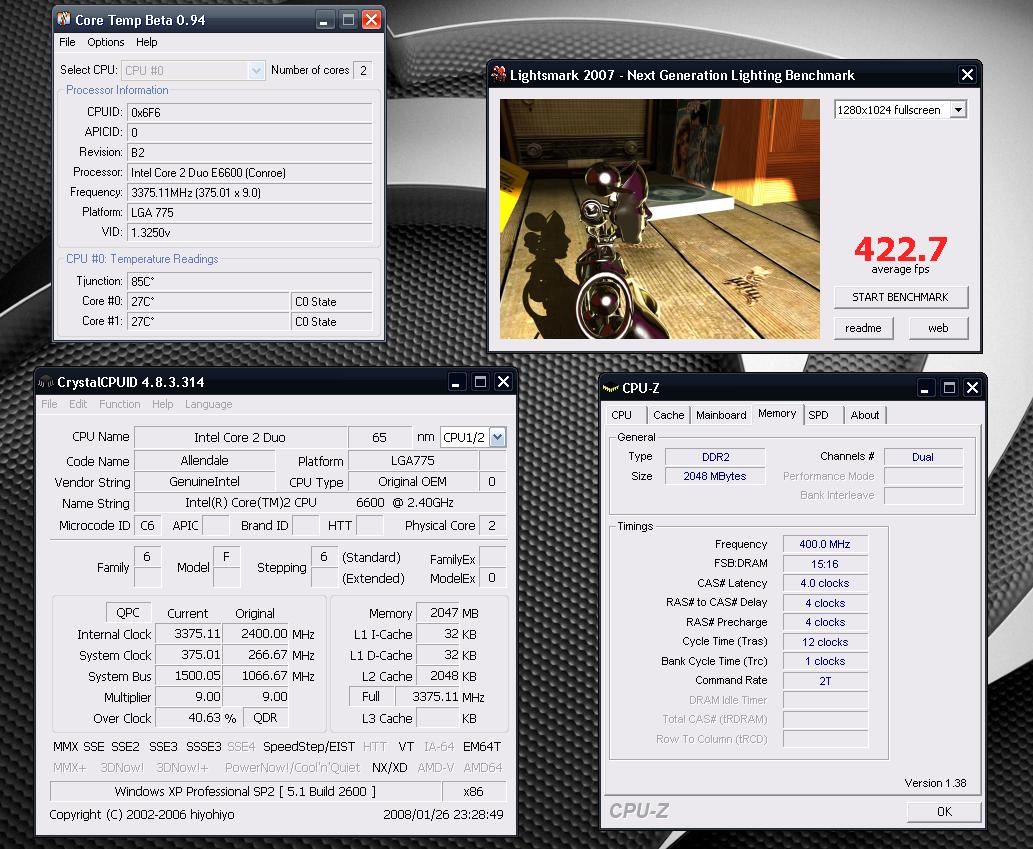Open the Language menu in CrystalCPUID
Image resolution: width=1033 pixels, height=849 pixels.
click(x=208, y=404)
